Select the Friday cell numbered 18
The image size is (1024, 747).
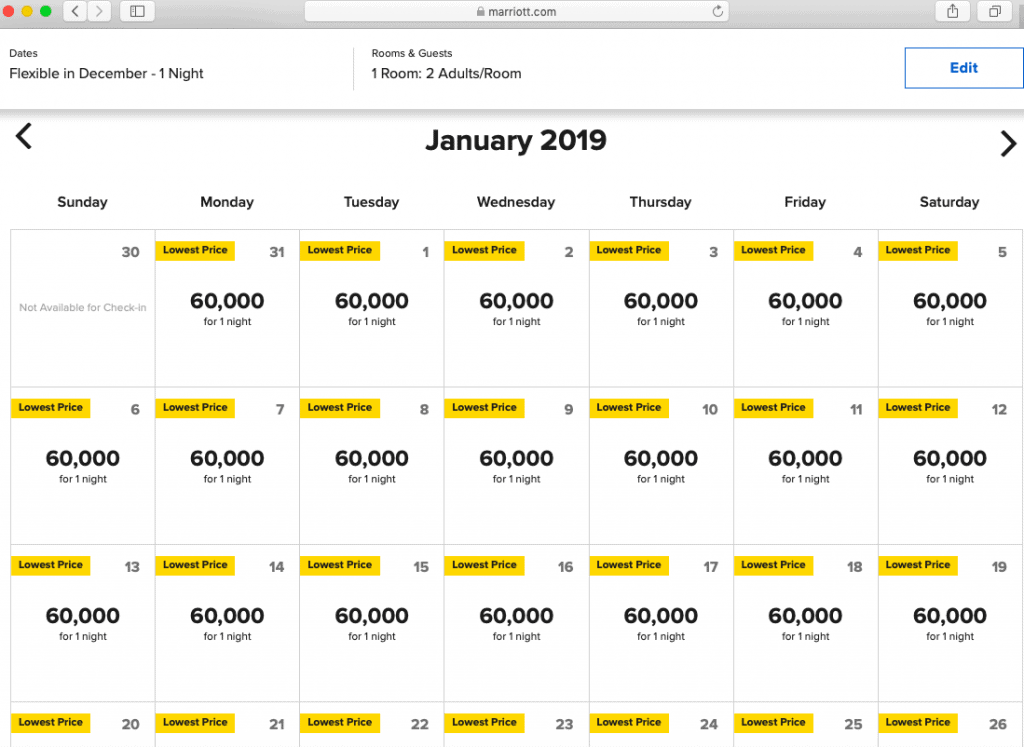tap(805, 623)
